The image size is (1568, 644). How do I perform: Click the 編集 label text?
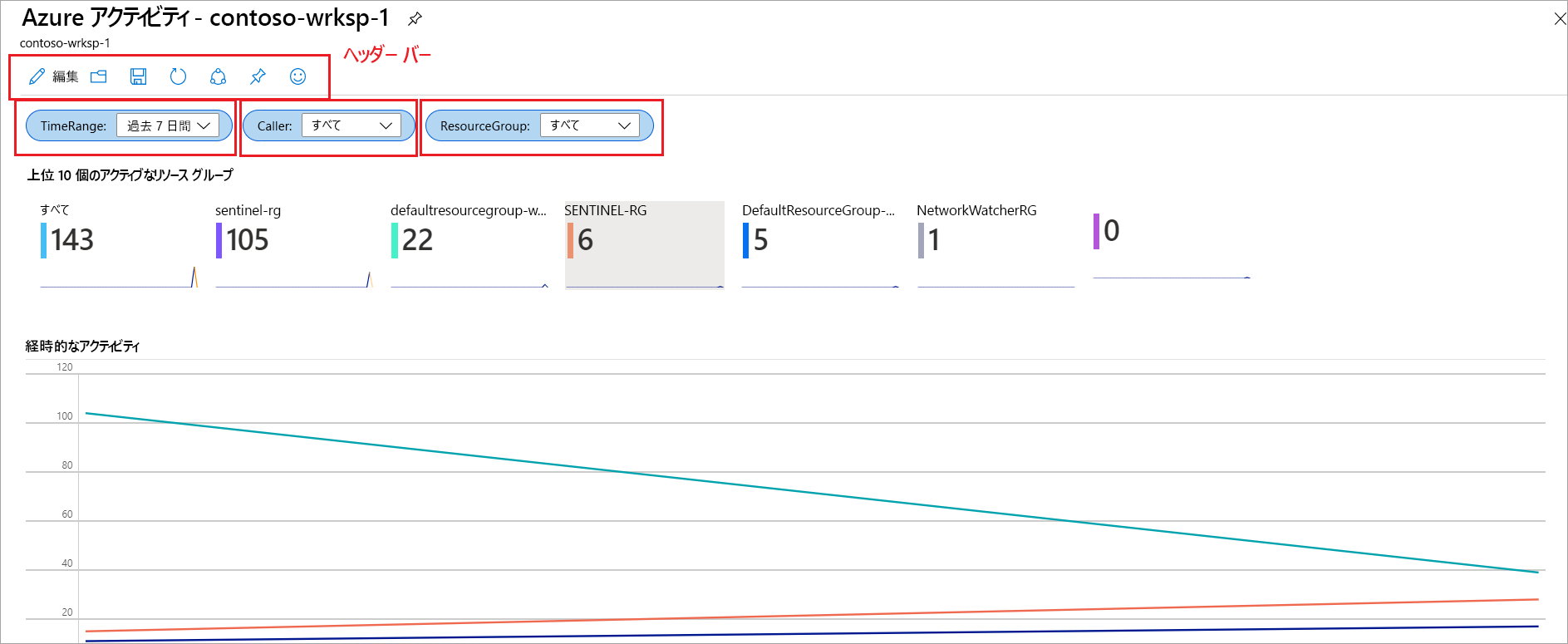(x=66, y=76)
